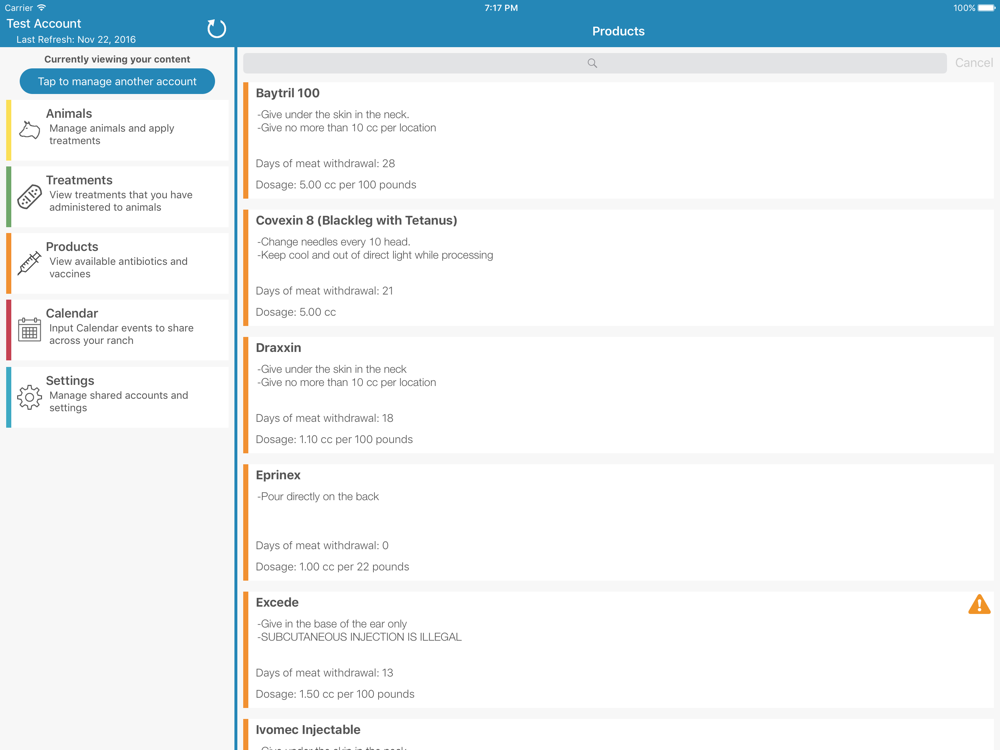Tap the Excede orange warning triangle

click(979, 604)
